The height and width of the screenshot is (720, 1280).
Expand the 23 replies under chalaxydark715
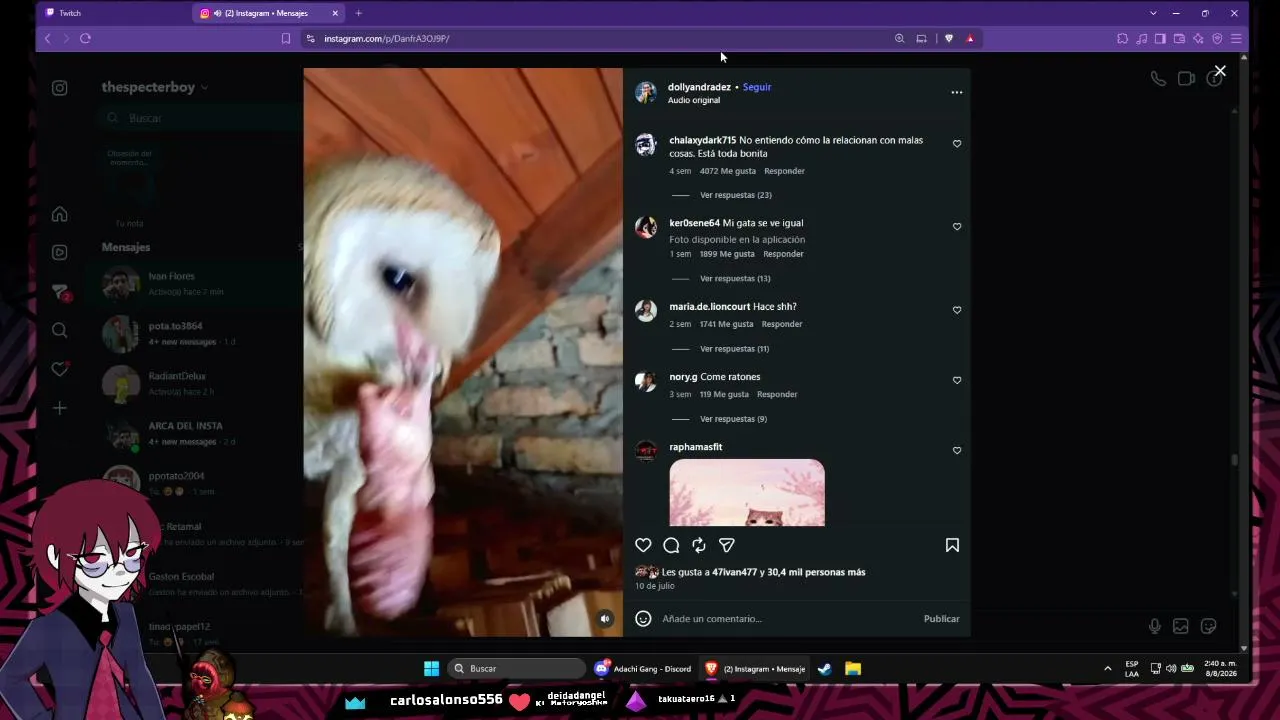point(736,195)
